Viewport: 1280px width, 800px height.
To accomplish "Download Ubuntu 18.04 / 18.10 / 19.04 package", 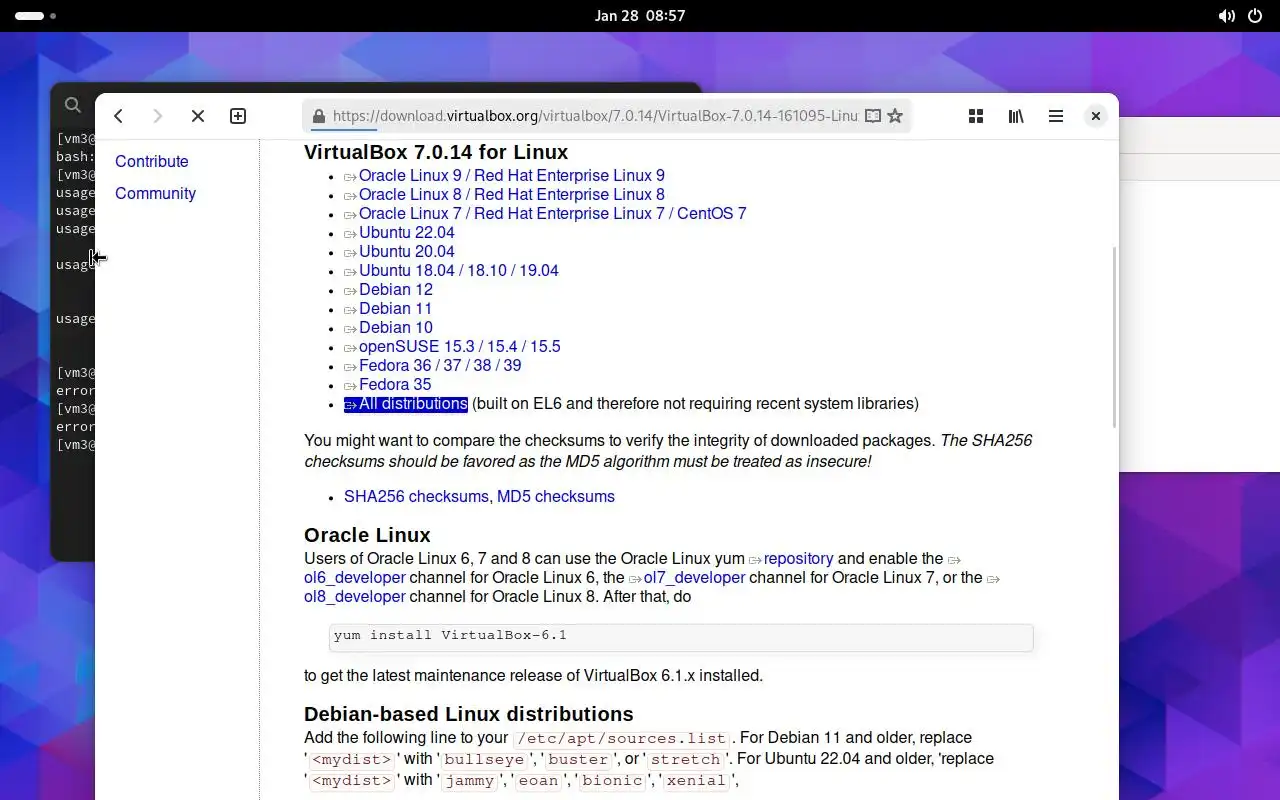I will coord(458,271).
